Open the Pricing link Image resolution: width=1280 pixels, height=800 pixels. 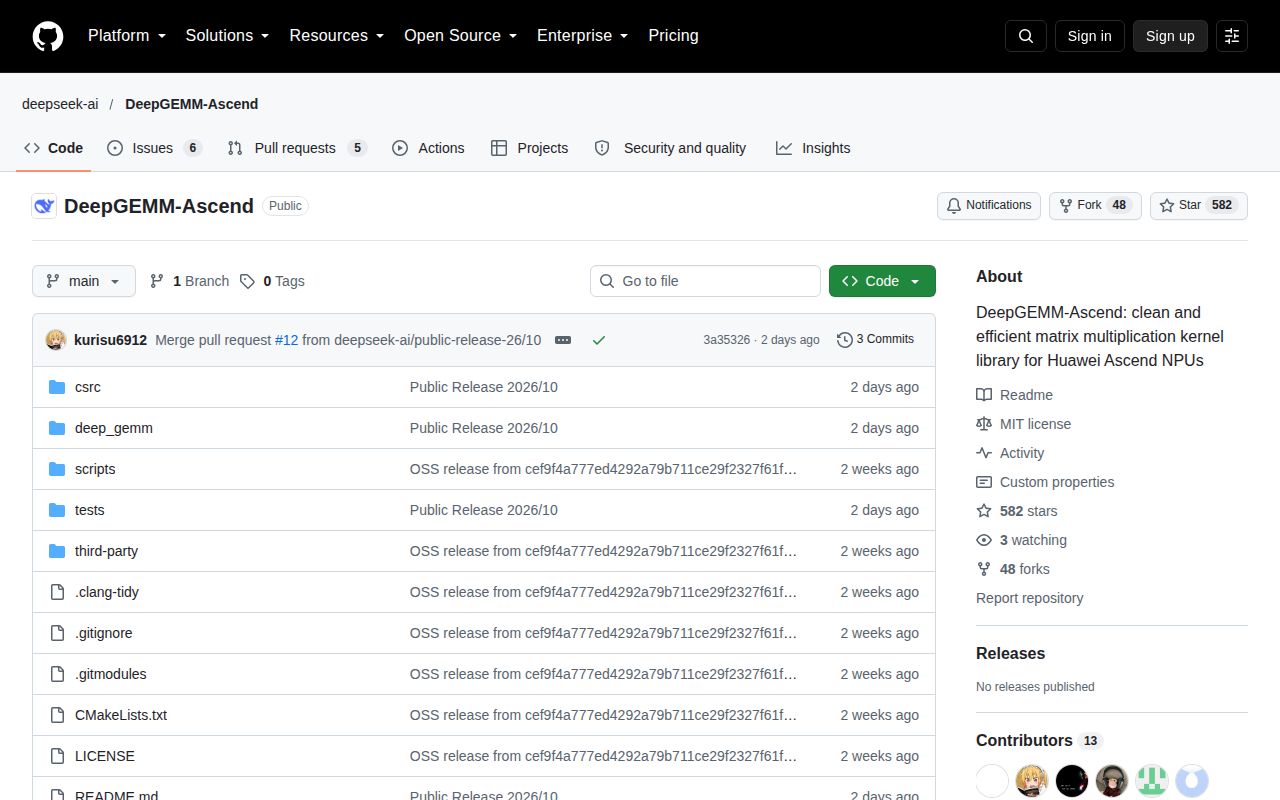[673, 36]
